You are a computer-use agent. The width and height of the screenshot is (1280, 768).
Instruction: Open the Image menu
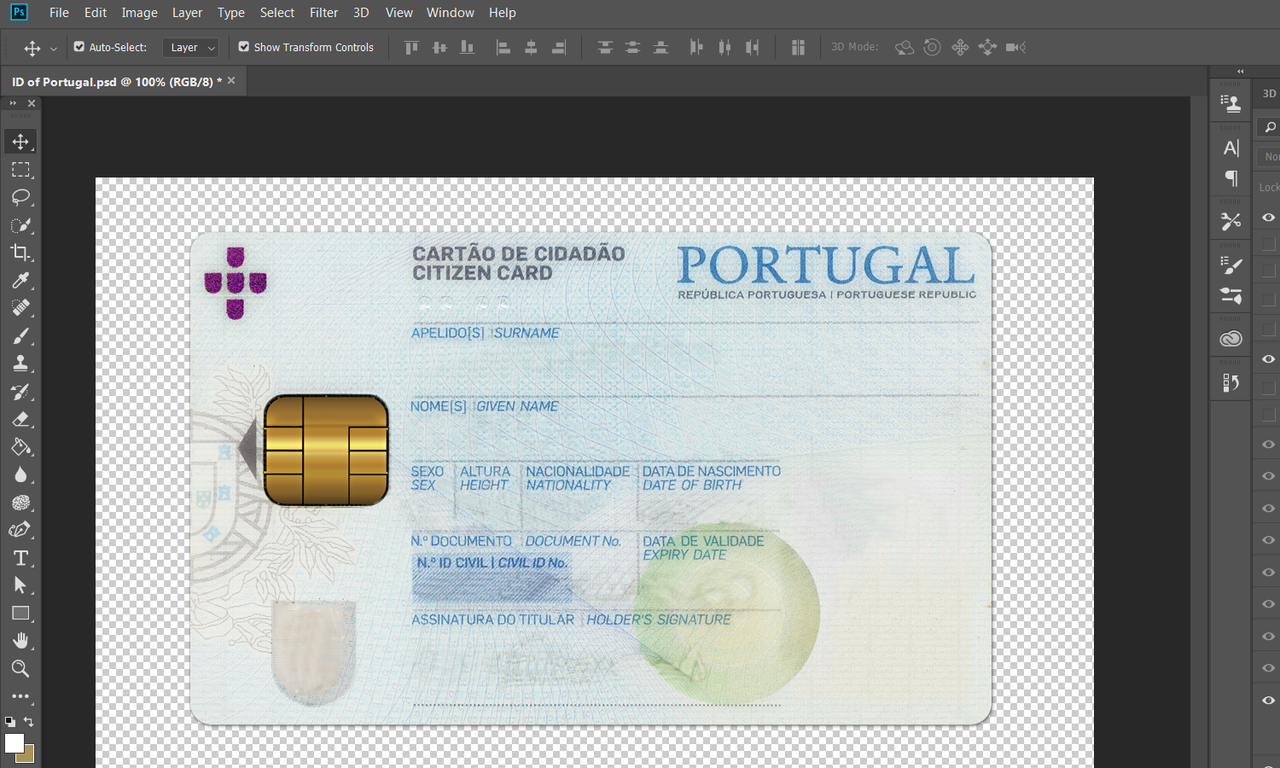pos(139,13)
